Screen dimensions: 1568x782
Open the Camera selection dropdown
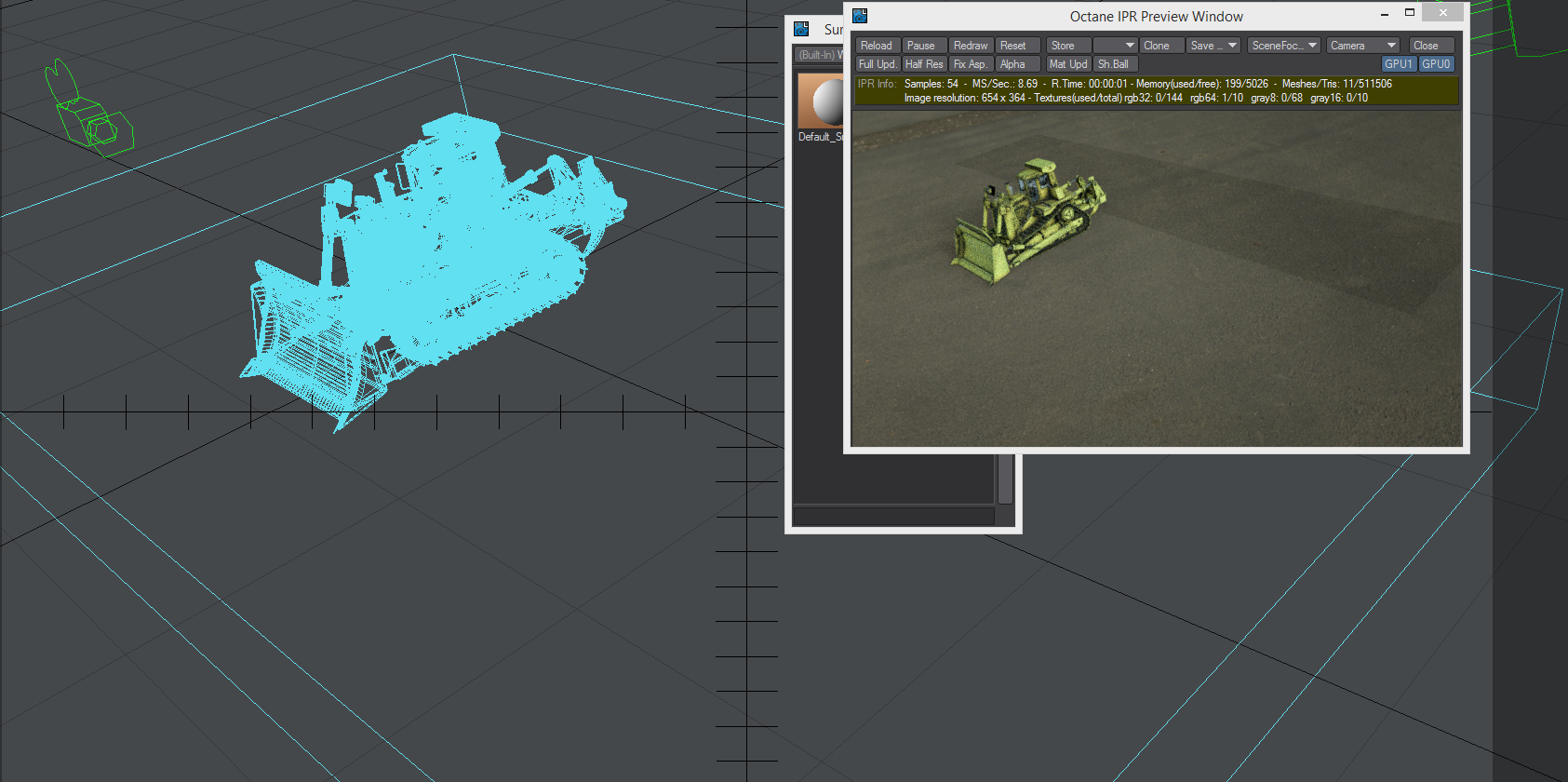point(1363,46)
